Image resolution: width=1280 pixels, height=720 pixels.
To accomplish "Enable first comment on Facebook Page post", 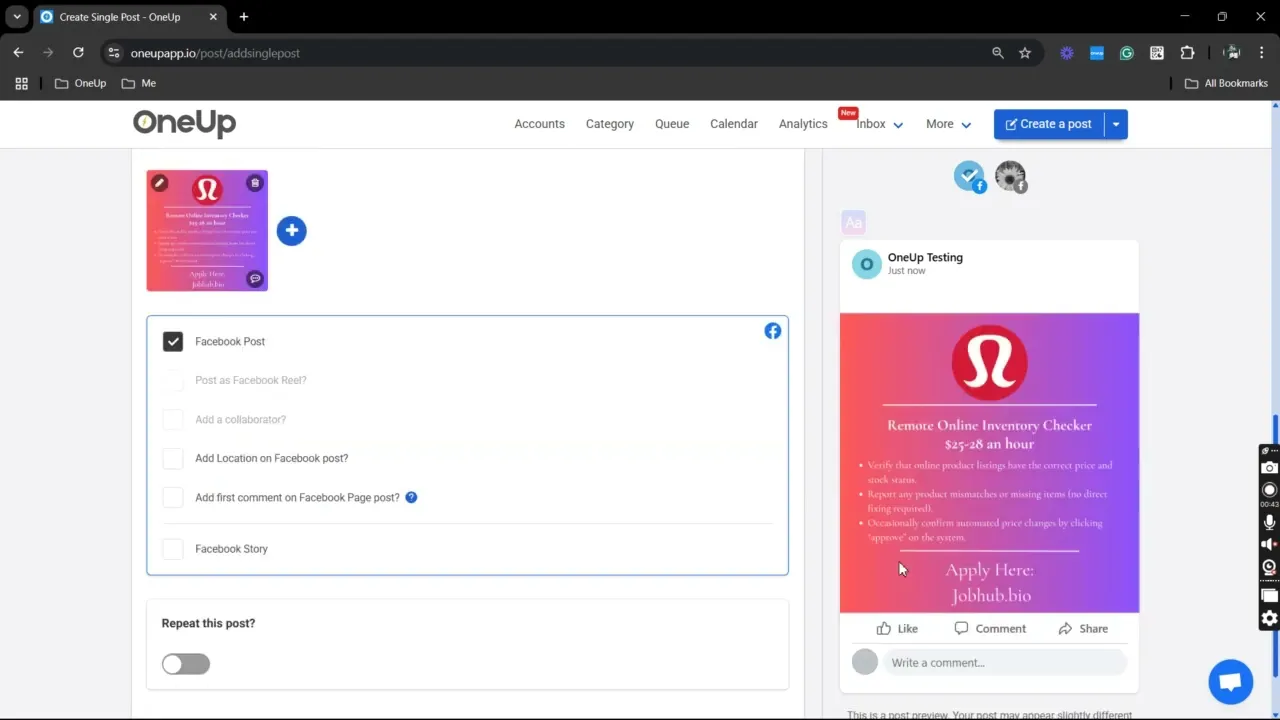I will coord(173,497).
